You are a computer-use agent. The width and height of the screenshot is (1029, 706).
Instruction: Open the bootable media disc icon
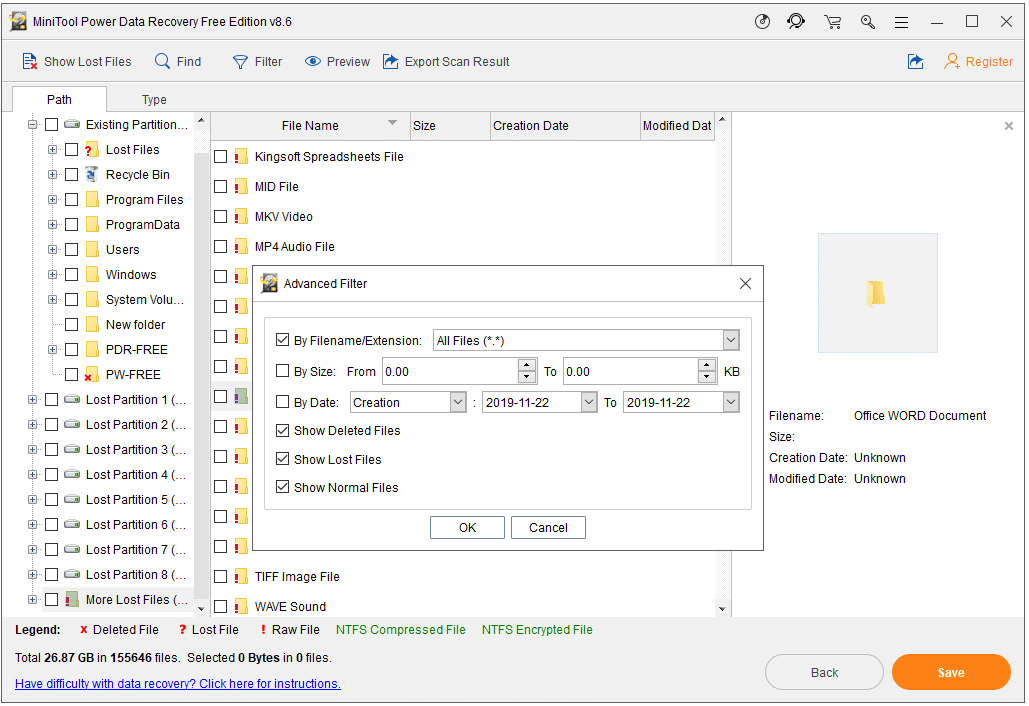pos(762,21)
